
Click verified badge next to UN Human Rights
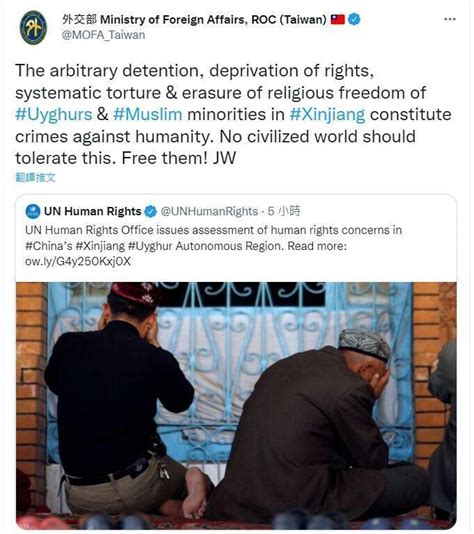[x=150, y=211]
